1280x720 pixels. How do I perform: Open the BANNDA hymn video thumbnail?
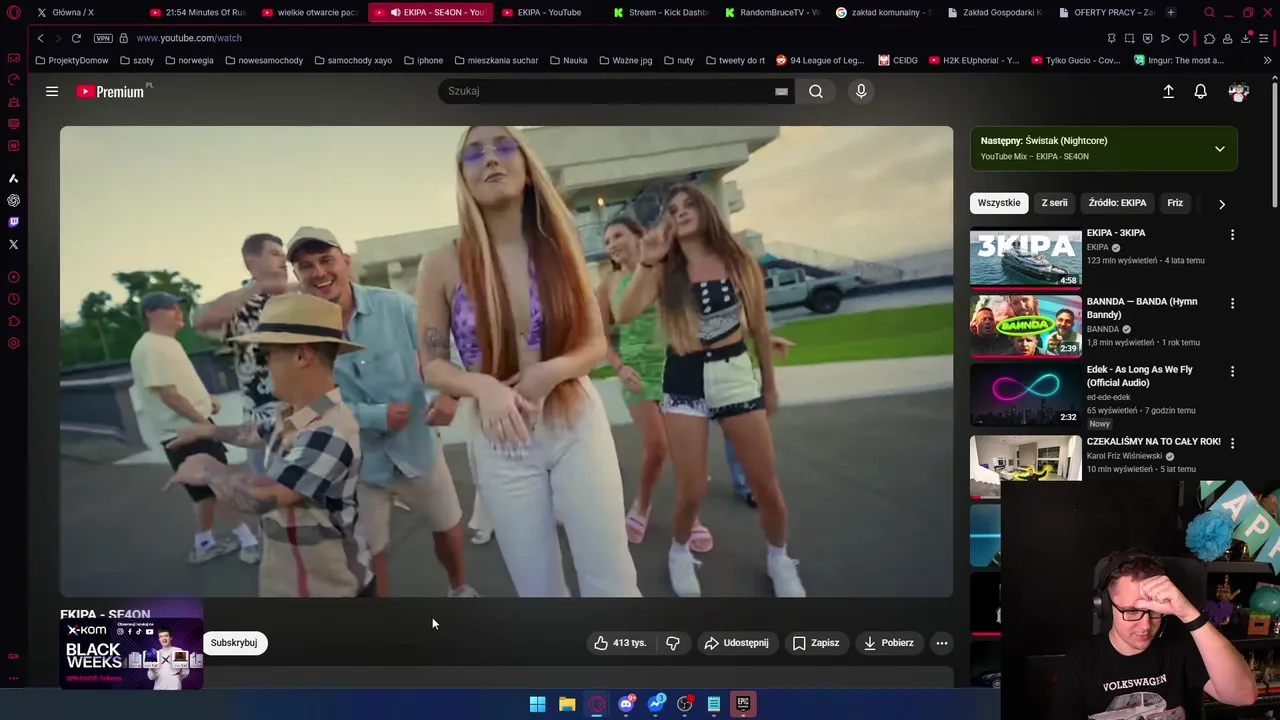coord(1025,326)
